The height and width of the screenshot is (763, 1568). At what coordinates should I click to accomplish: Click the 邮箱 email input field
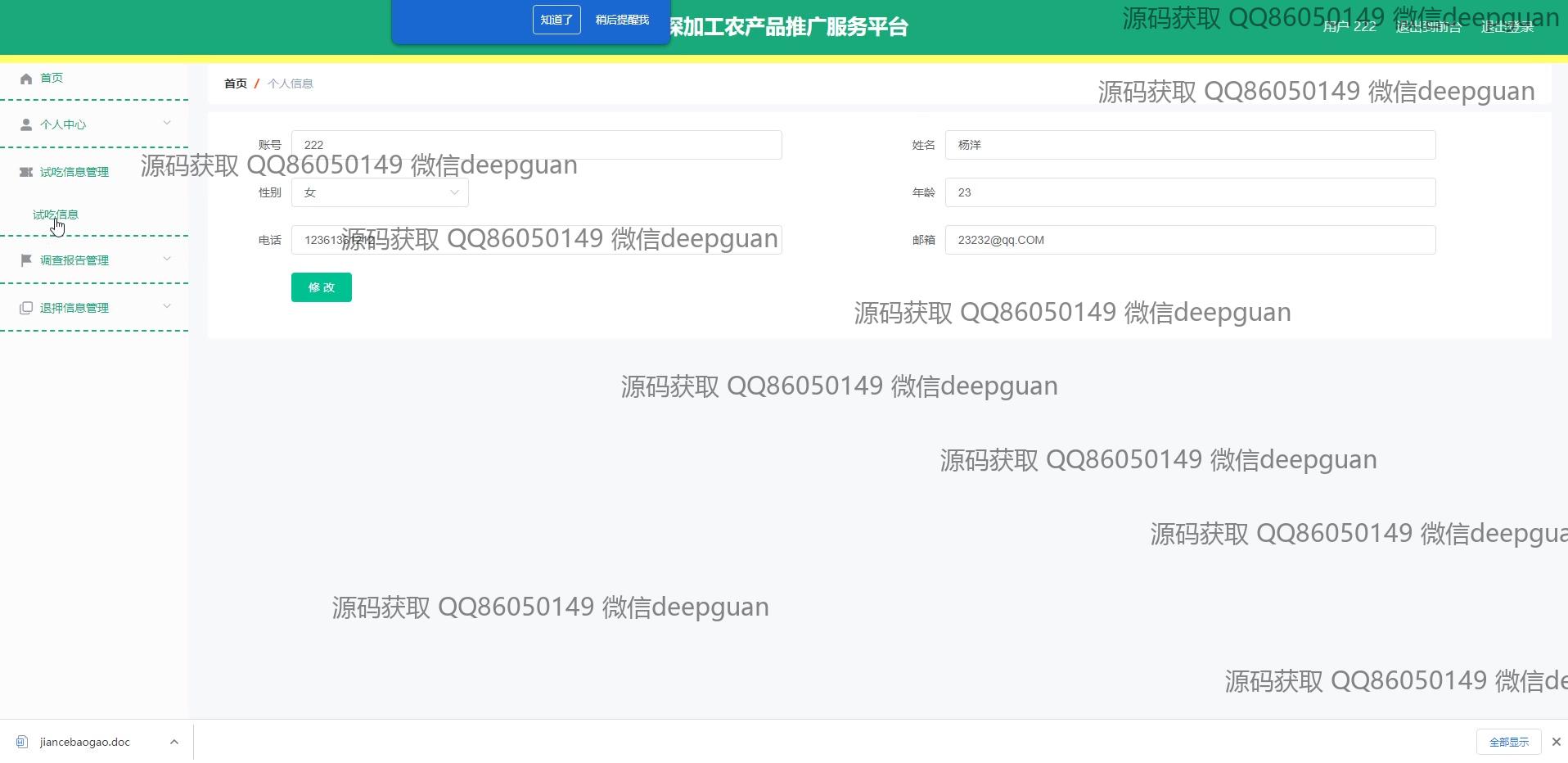(1190, 240)
